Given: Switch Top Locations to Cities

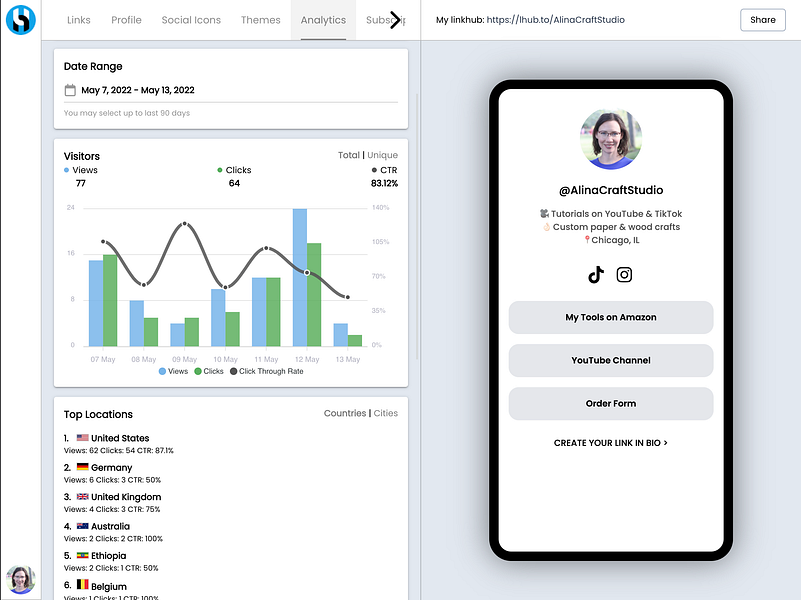Looking at the screenshot, I should coord(386,413).
